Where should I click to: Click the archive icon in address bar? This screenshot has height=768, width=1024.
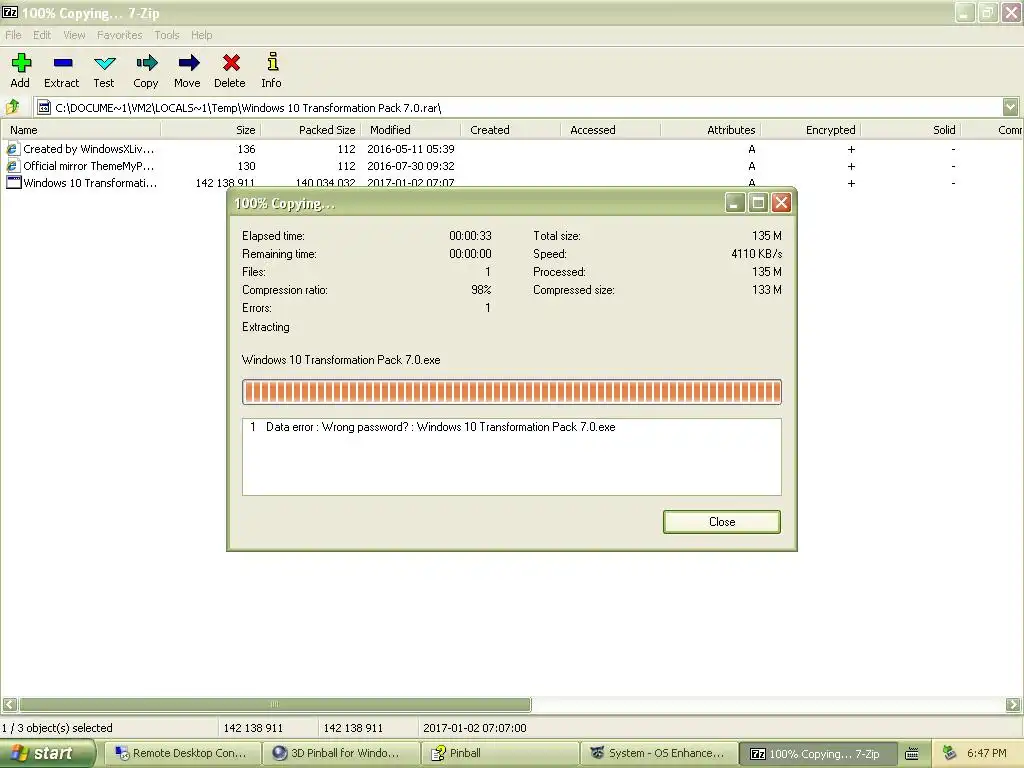[x=43, y=107]
